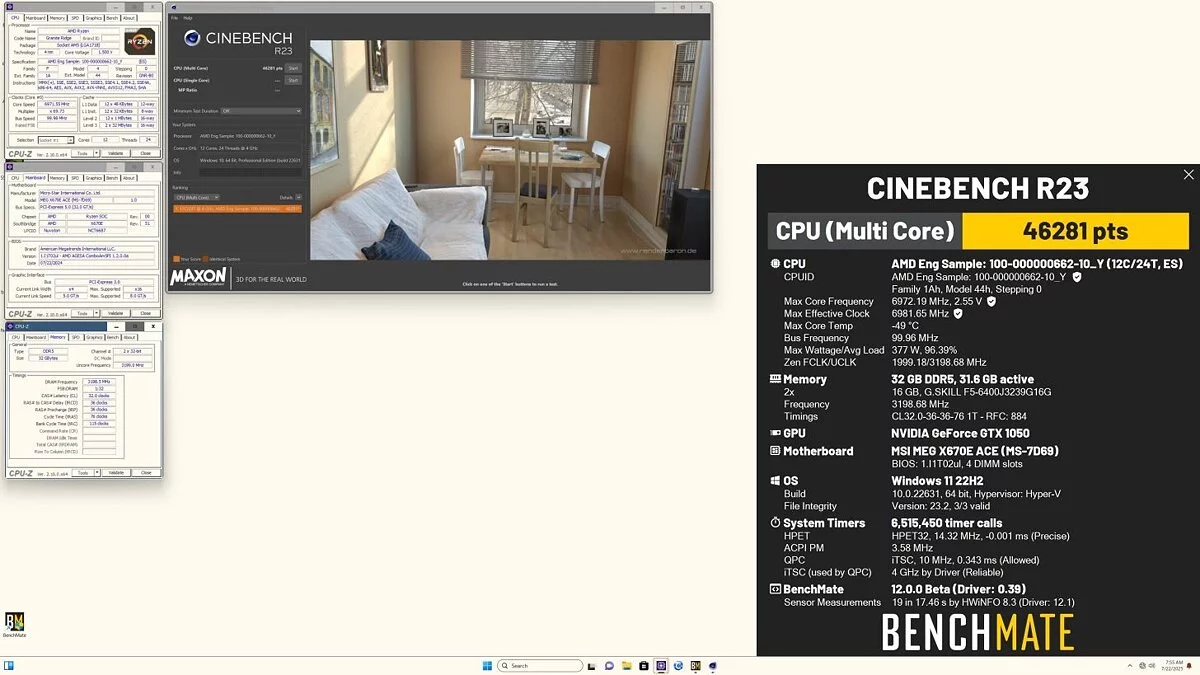
Task: Select the purple CPU-Z taskbar icon
Action: click(x=661, y=666)
